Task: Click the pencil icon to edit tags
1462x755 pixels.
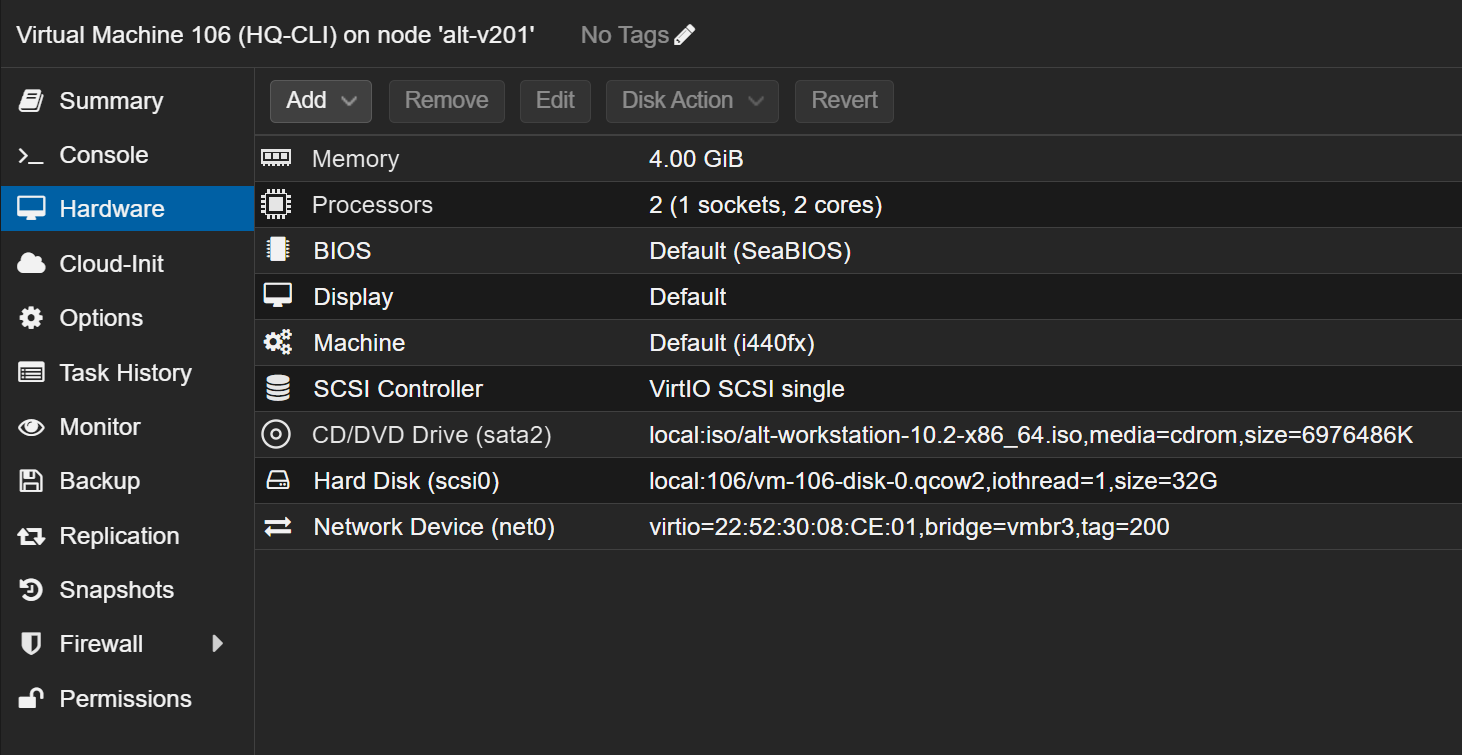Action: point(685,35)
